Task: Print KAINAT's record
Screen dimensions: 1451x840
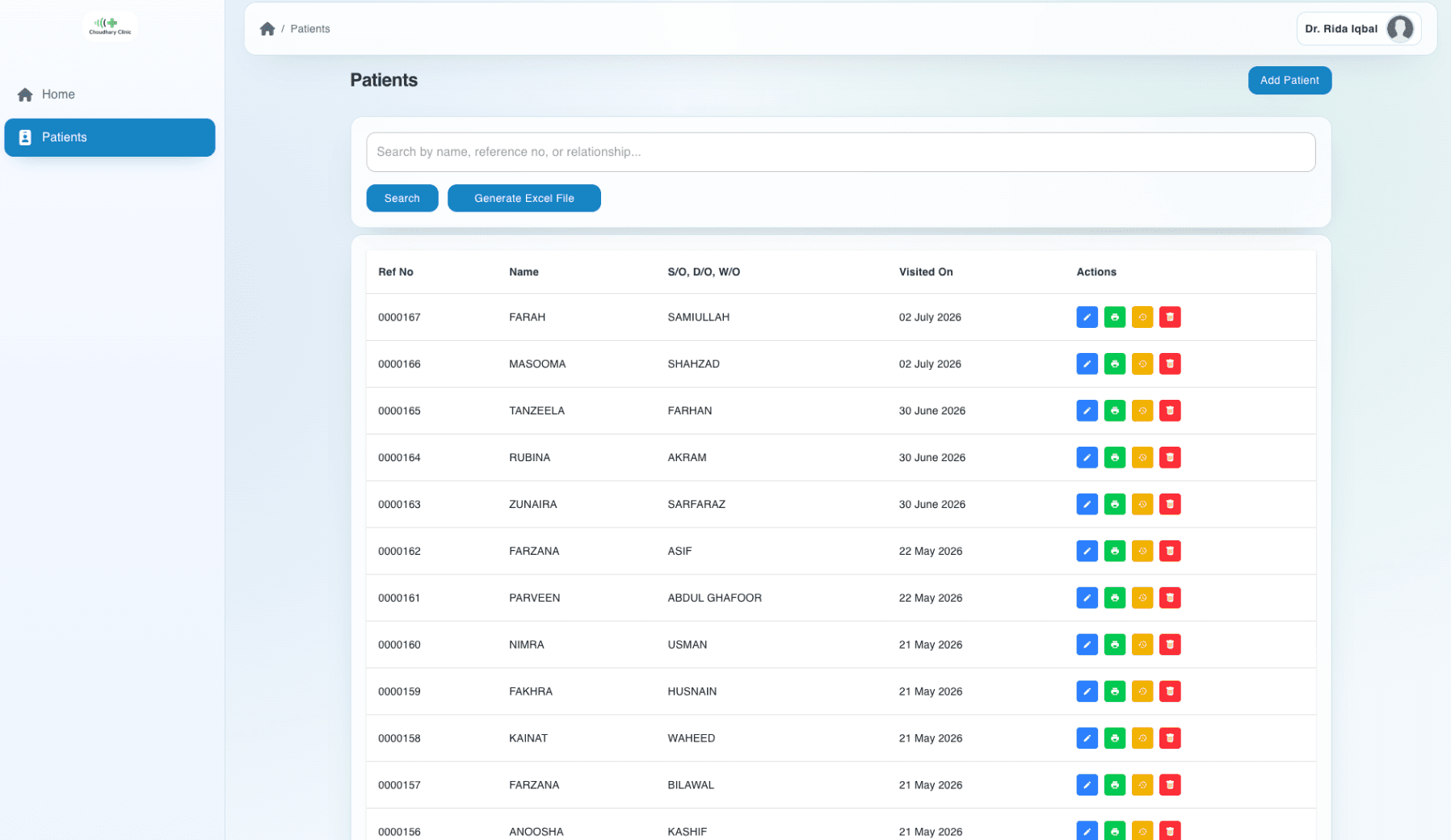Action: 1114,739
